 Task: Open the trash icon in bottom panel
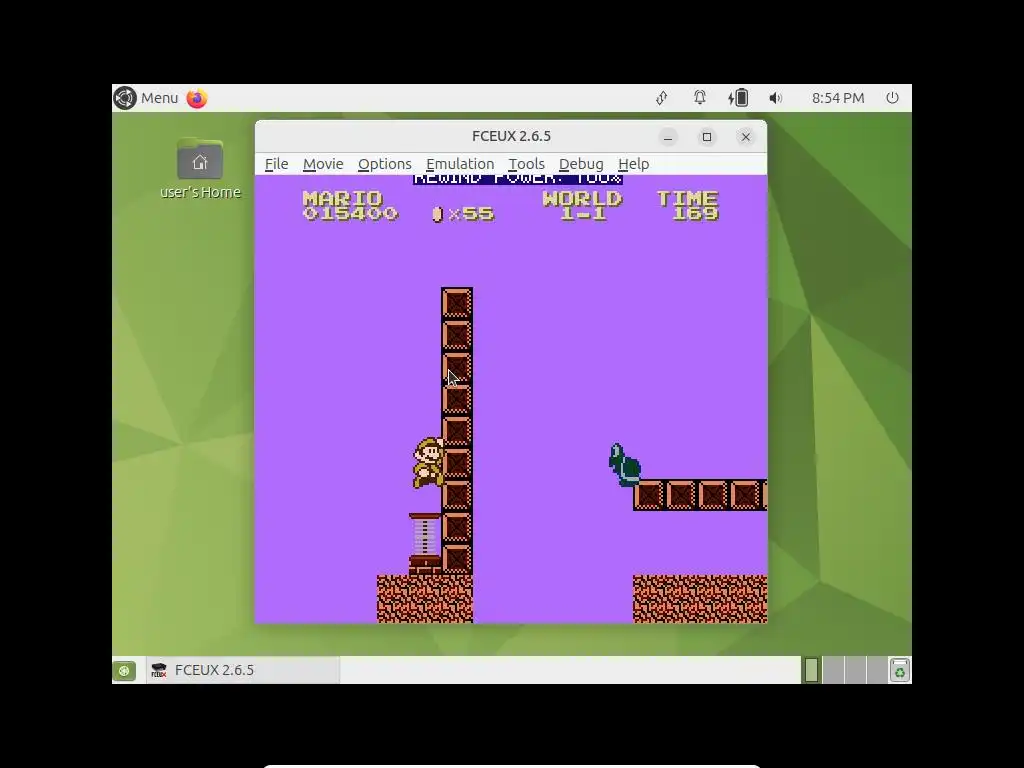[x=900, y=671]
